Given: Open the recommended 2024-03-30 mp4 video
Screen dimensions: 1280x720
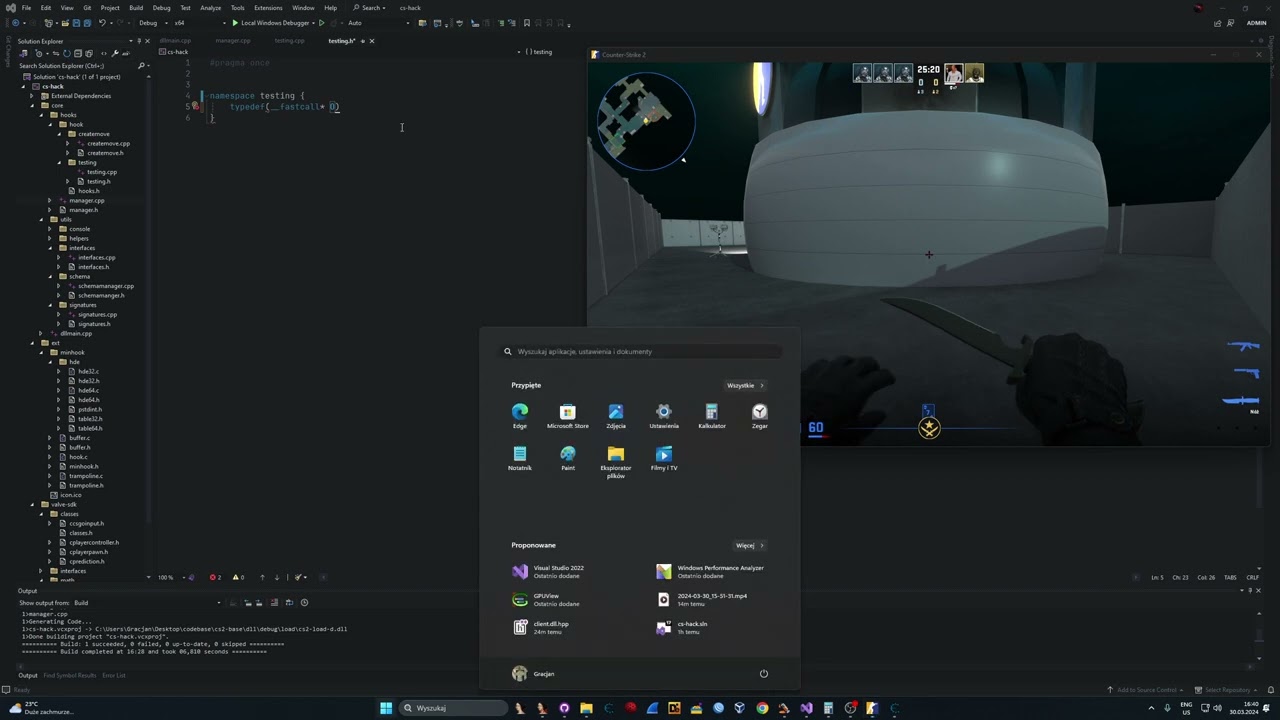Looking at the screenshot, I should coord(702,600).
